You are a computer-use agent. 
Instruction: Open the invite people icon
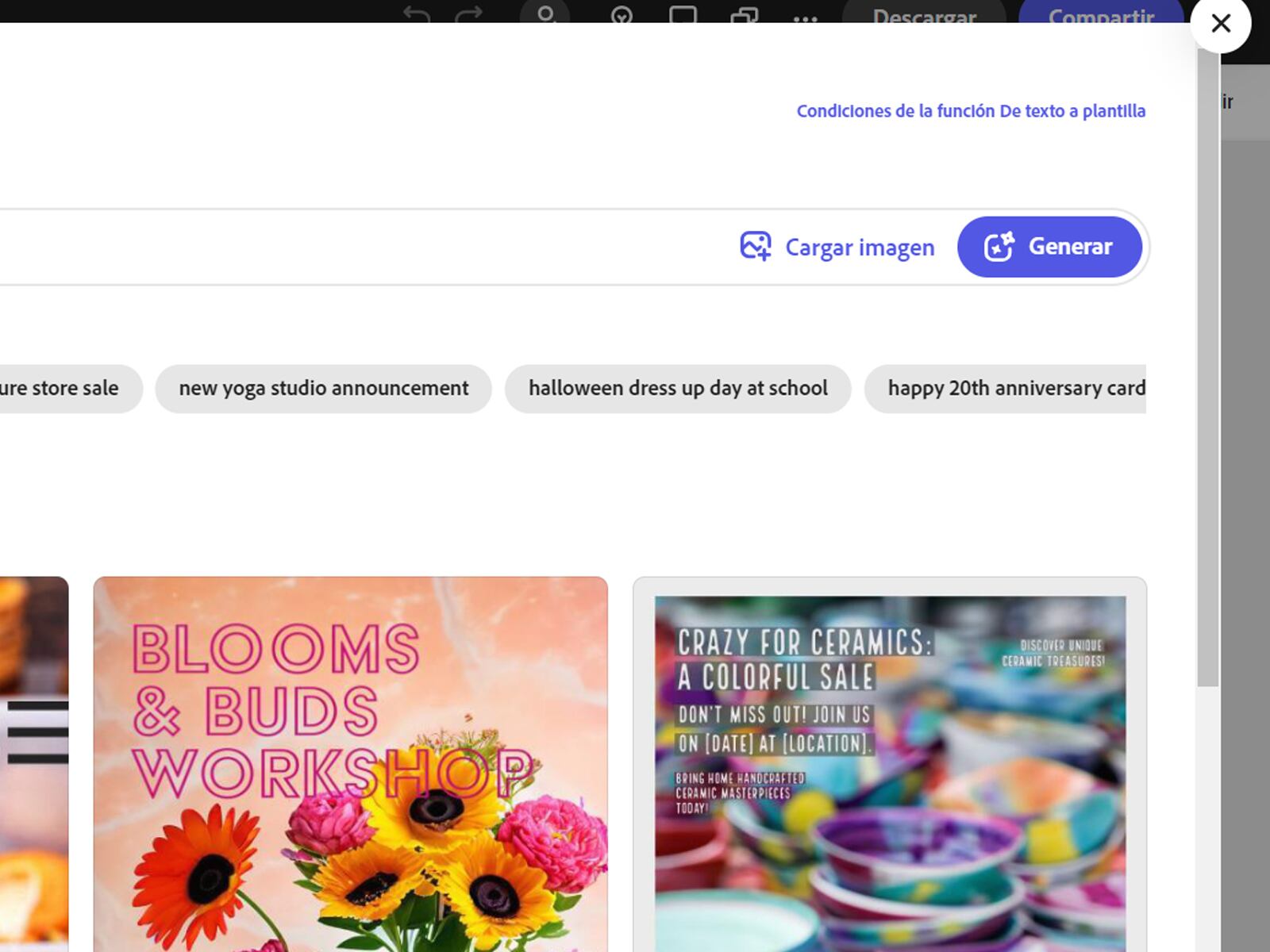pos(545,14)
